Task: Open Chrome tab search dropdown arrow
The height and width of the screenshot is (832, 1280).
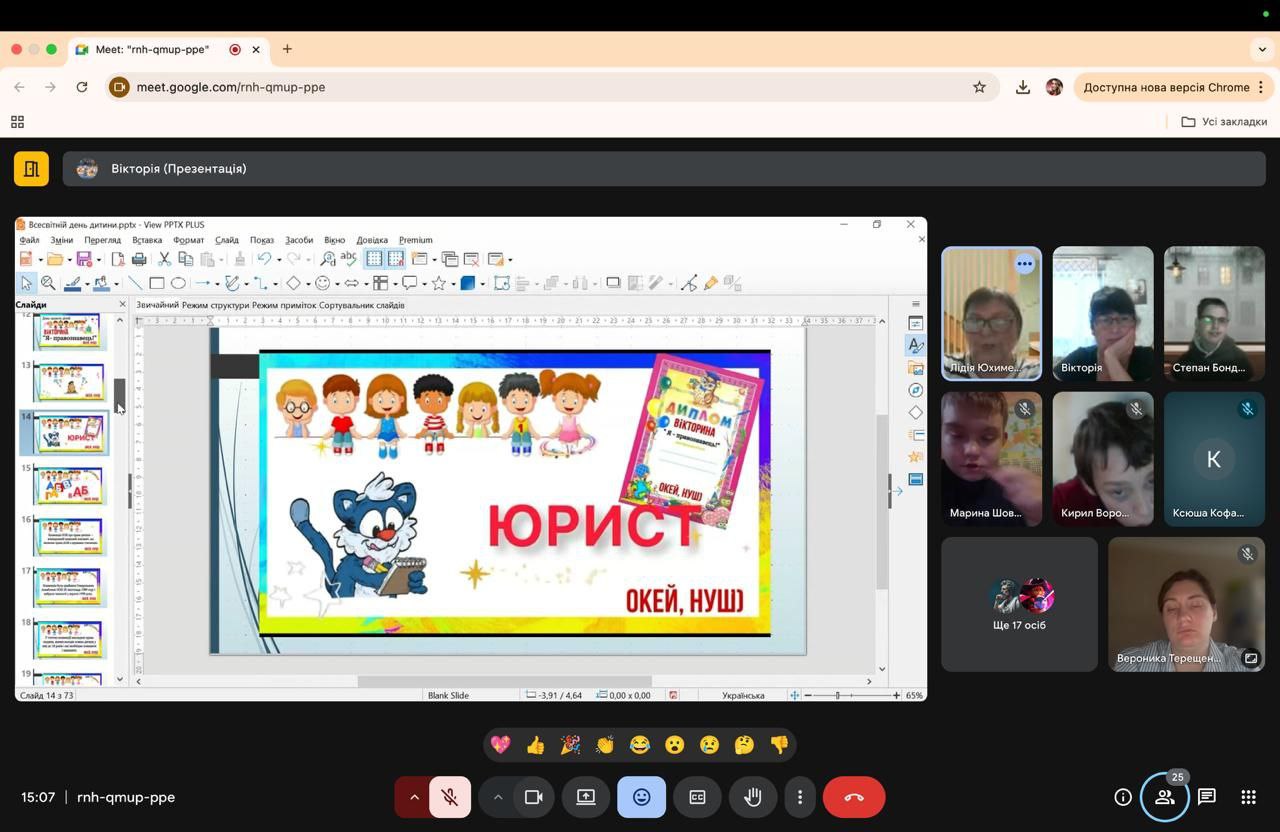Action: 1262,49
